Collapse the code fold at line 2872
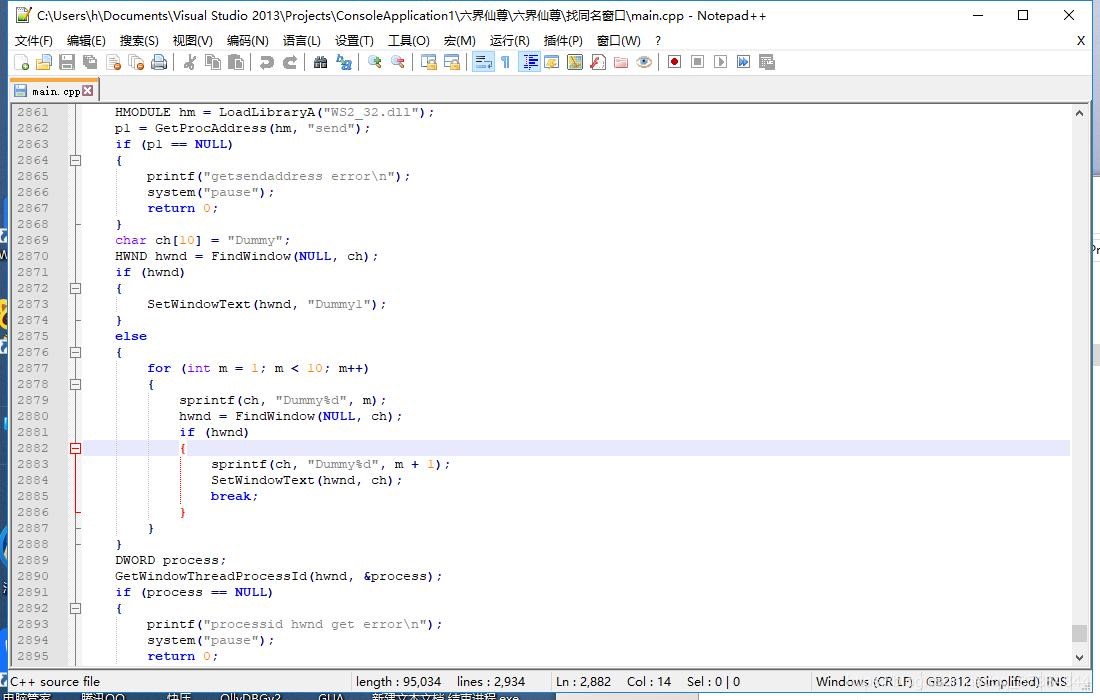The width and height of the screenshot is (1100, 700). point(76,288)
